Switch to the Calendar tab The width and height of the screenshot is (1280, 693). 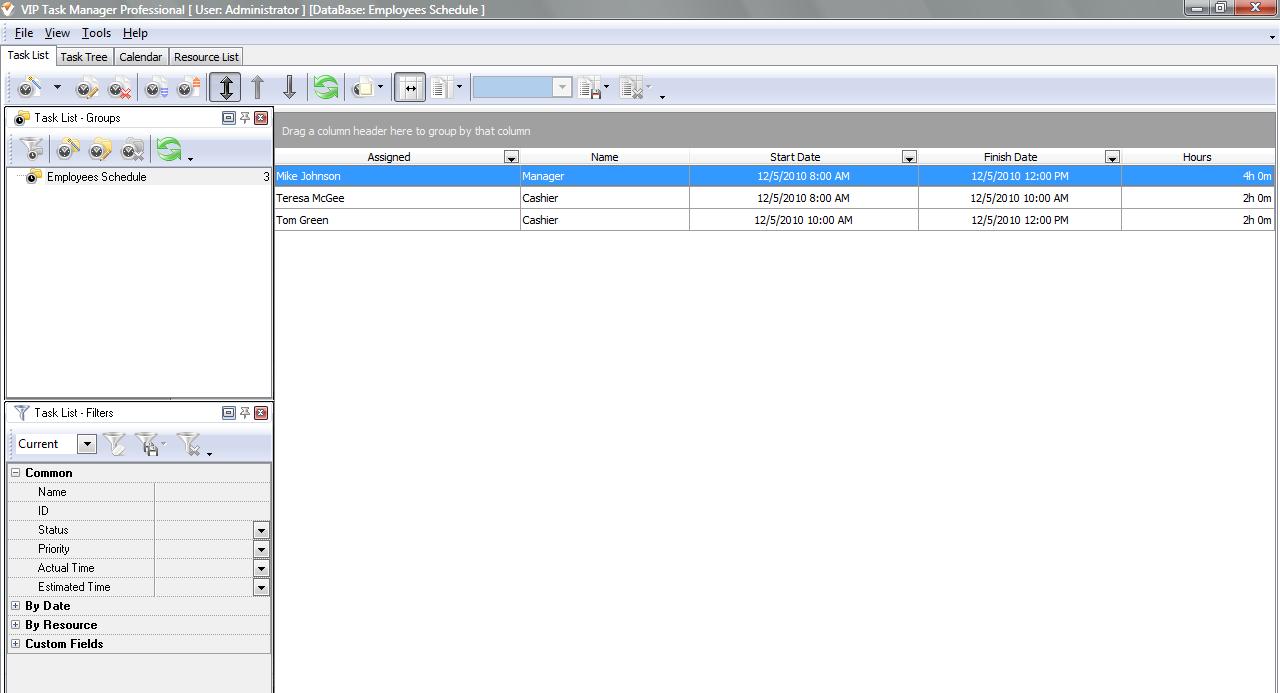[x=140, y=57]
